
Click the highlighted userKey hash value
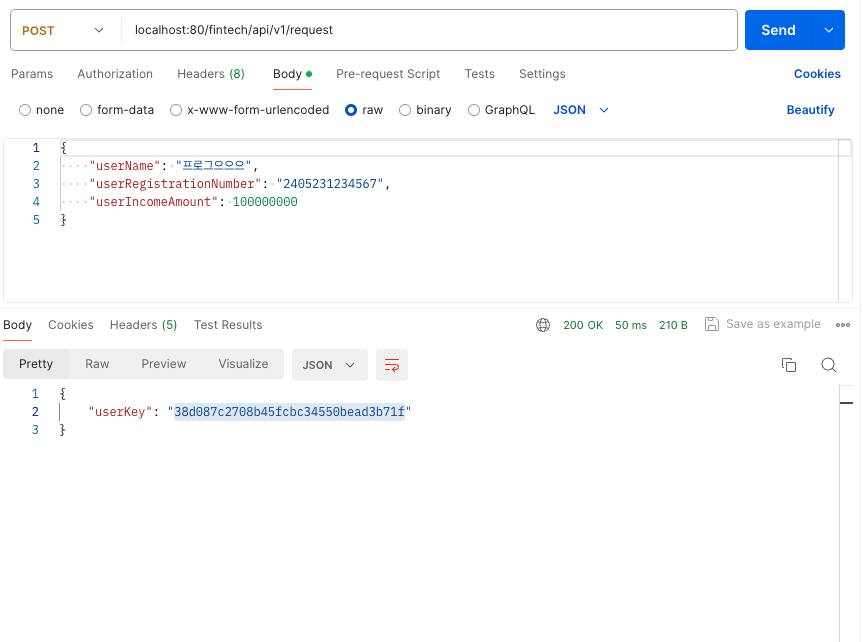[289, 412]
